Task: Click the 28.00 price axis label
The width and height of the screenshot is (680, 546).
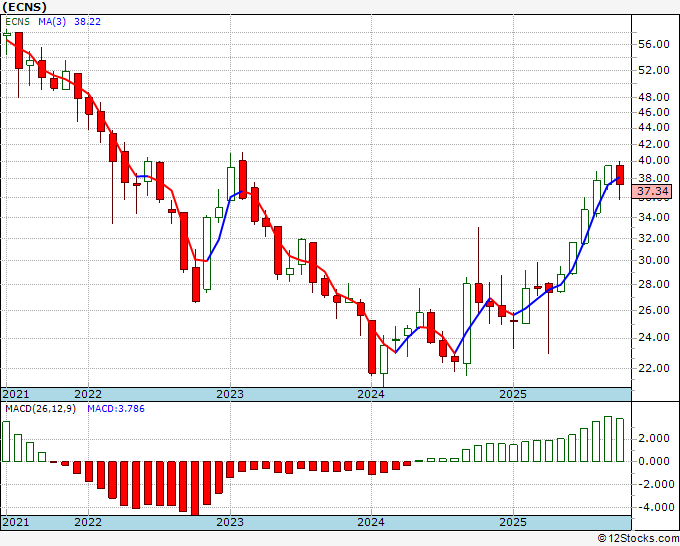Action: tap(654, 284)
